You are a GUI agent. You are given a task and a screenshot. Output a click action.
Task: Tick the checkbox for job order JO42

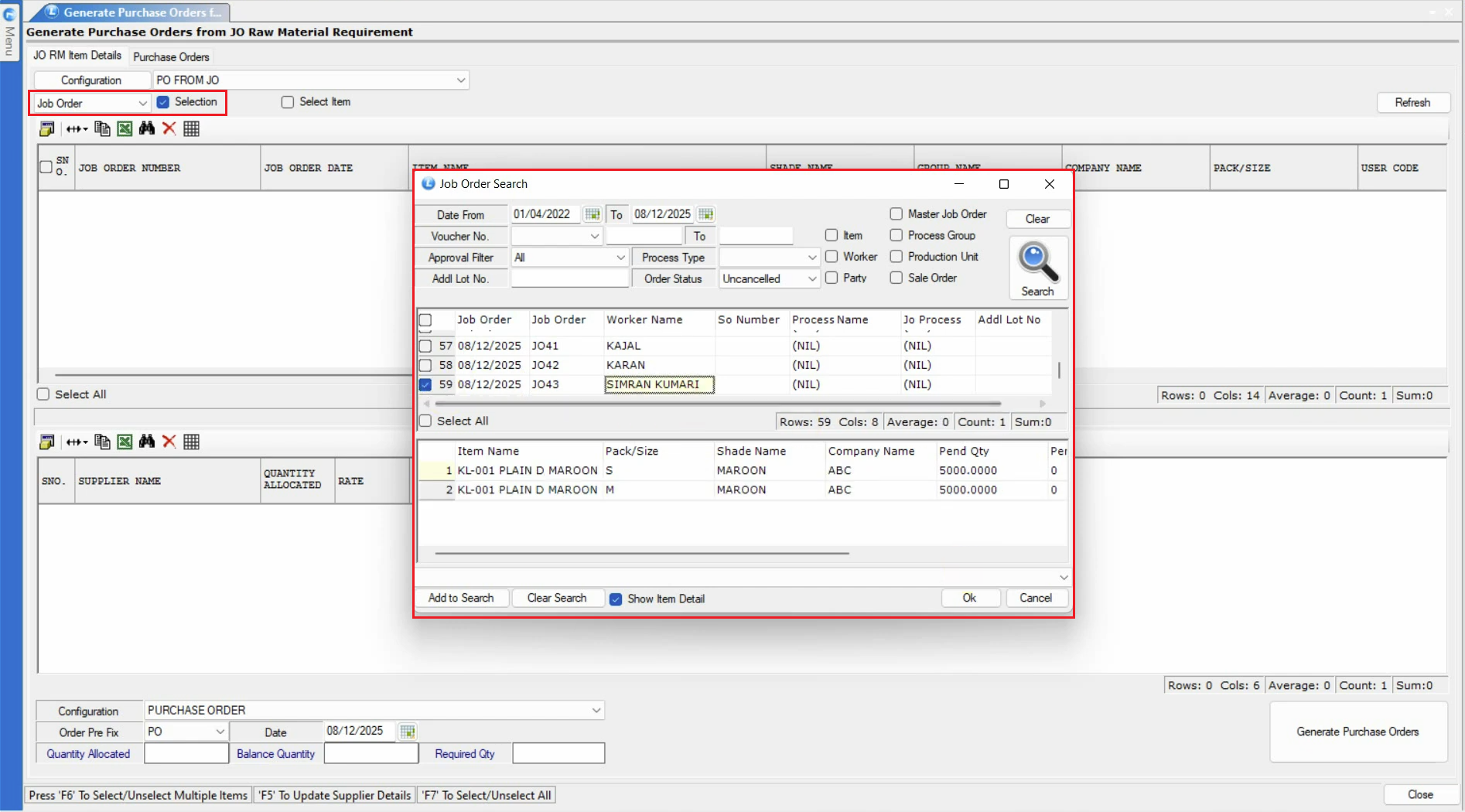pyautogui.click(x=425, y=365)
